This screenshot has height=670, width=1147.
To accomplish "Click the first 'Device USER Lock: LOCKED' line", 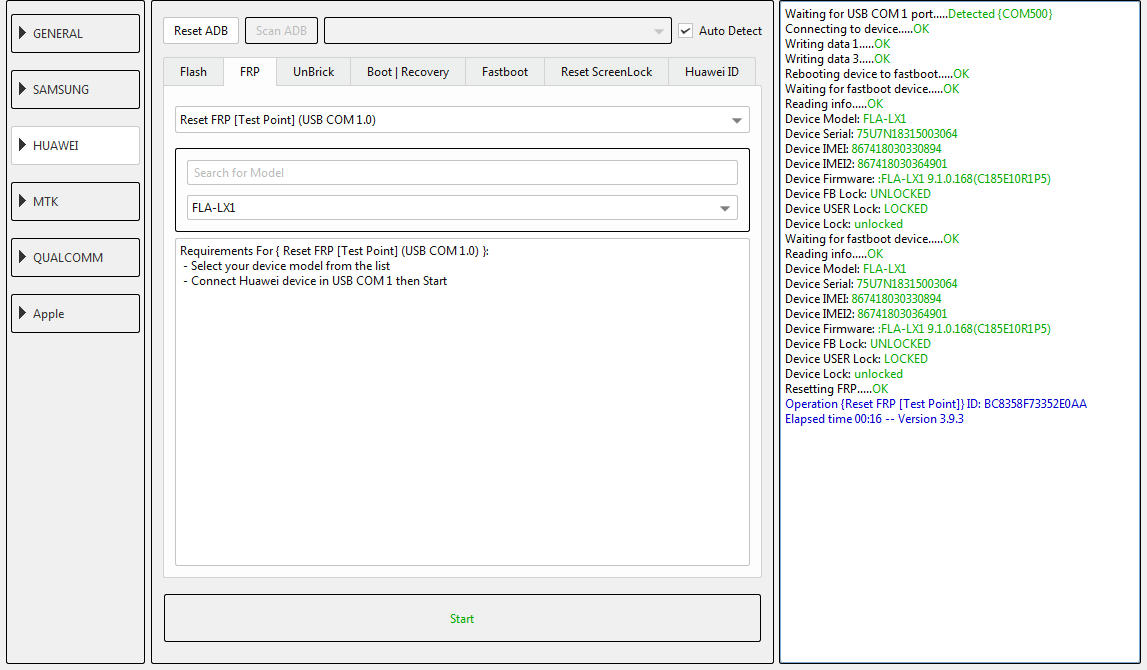I will tap(857, 209).
